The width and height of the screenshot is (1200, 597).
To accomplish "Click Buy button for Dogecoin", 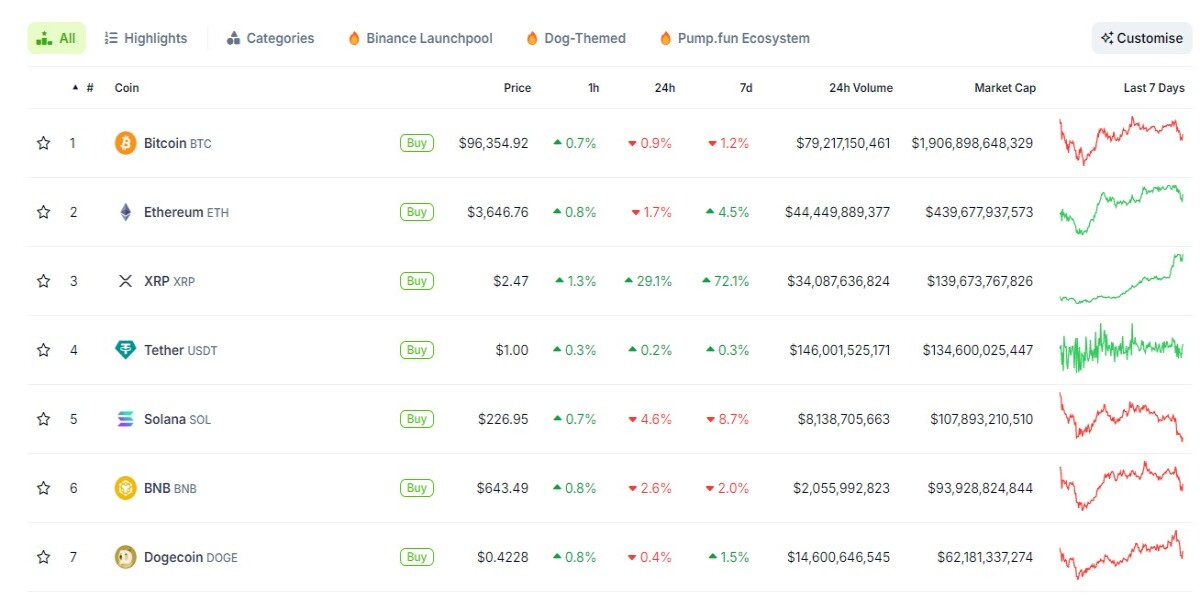I will [417, 557].
